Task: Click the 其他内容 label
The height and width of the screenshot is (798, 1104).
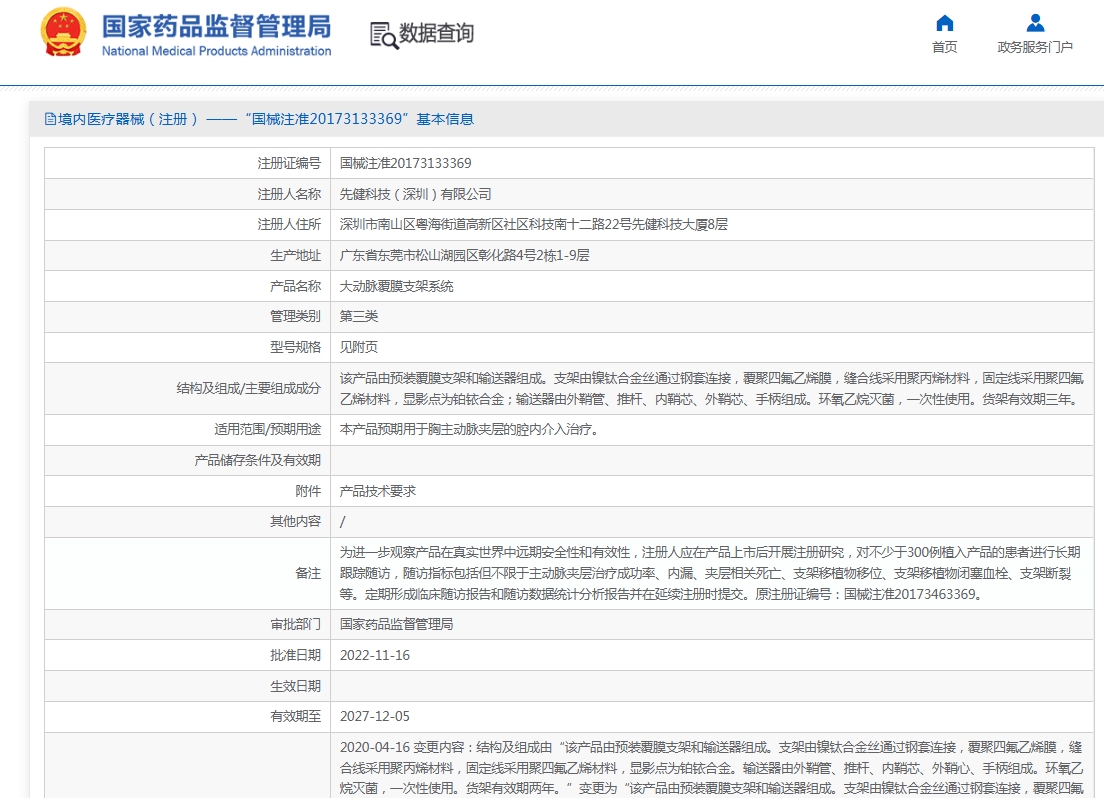Action: (x=295, y=522)
